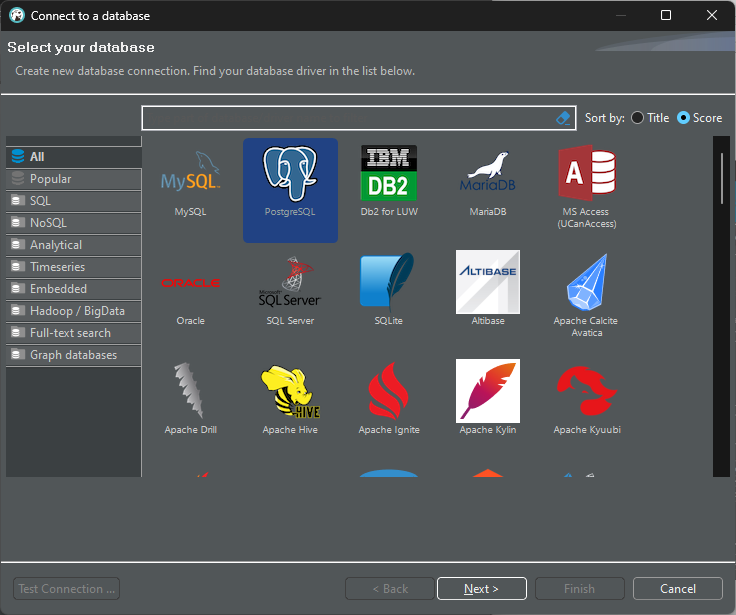Cancel the connection wizard
This screenshot has width=736, height=615.
[x=677, y=589]
